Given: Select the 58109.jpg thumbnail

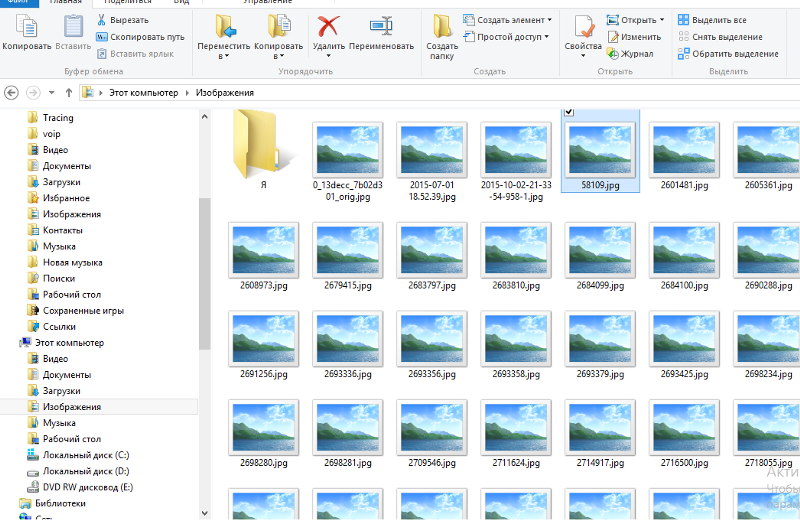Looking at the screenshot, I should tap(600, 150).
